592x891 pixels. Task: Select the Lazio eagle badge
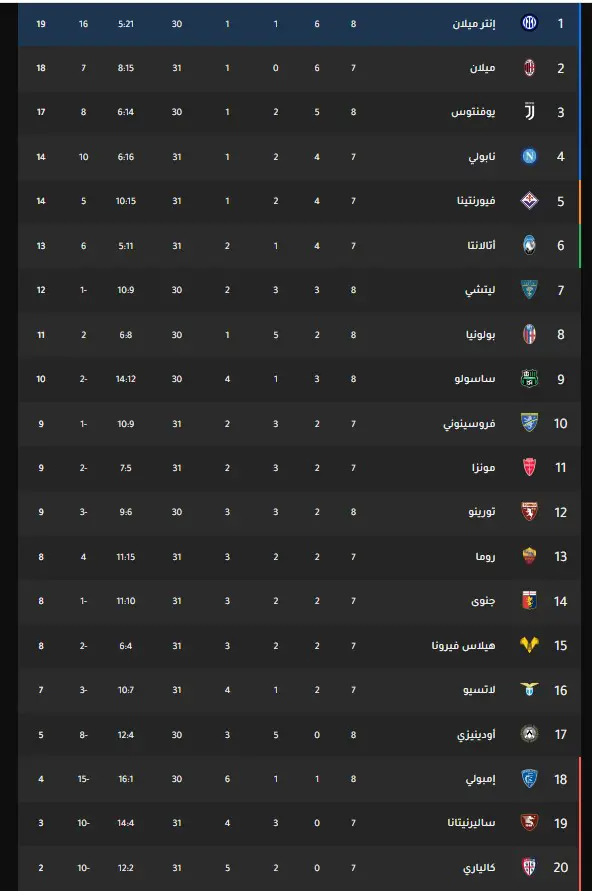tap(530, 690)
